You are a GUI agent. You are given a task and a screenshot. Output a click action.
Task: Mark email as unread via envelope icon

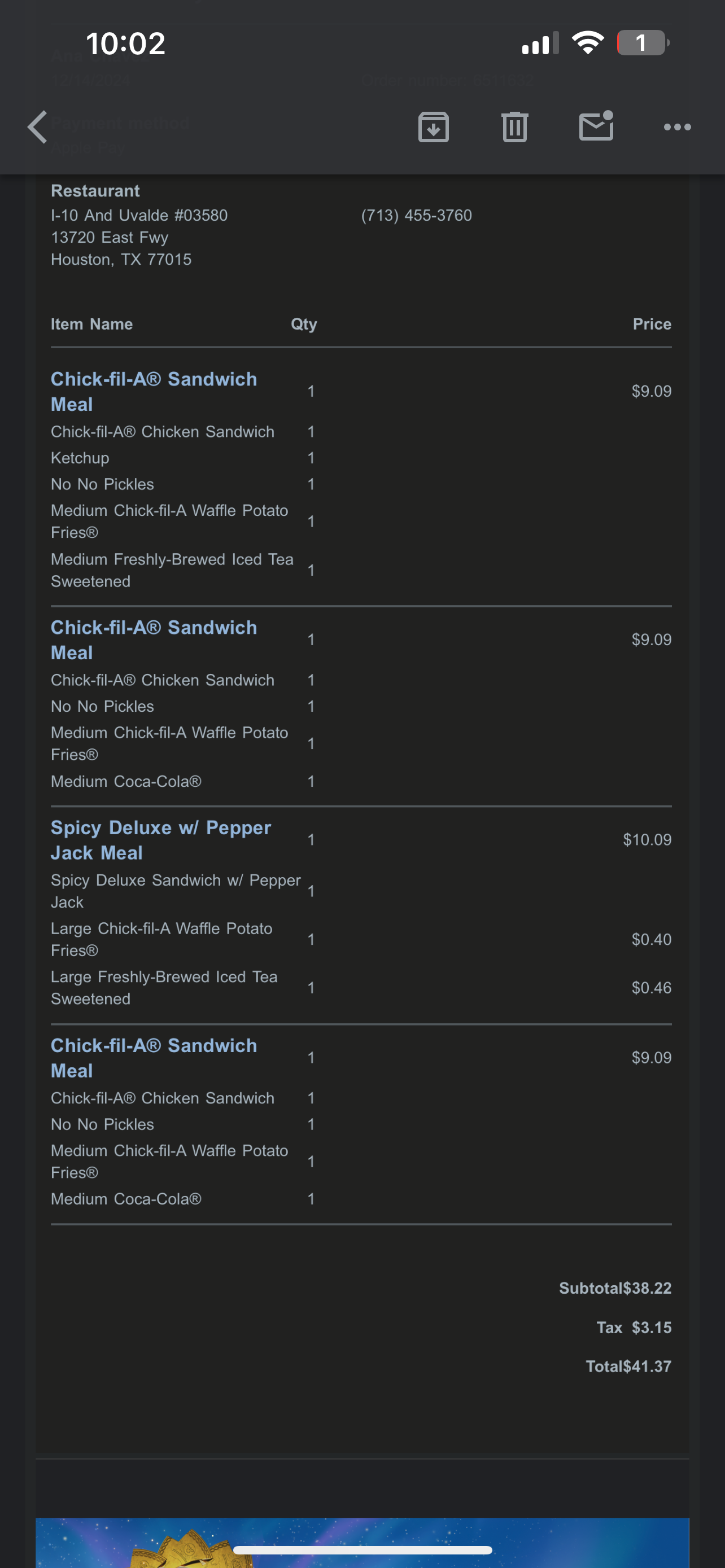click(x=596, y=126)
